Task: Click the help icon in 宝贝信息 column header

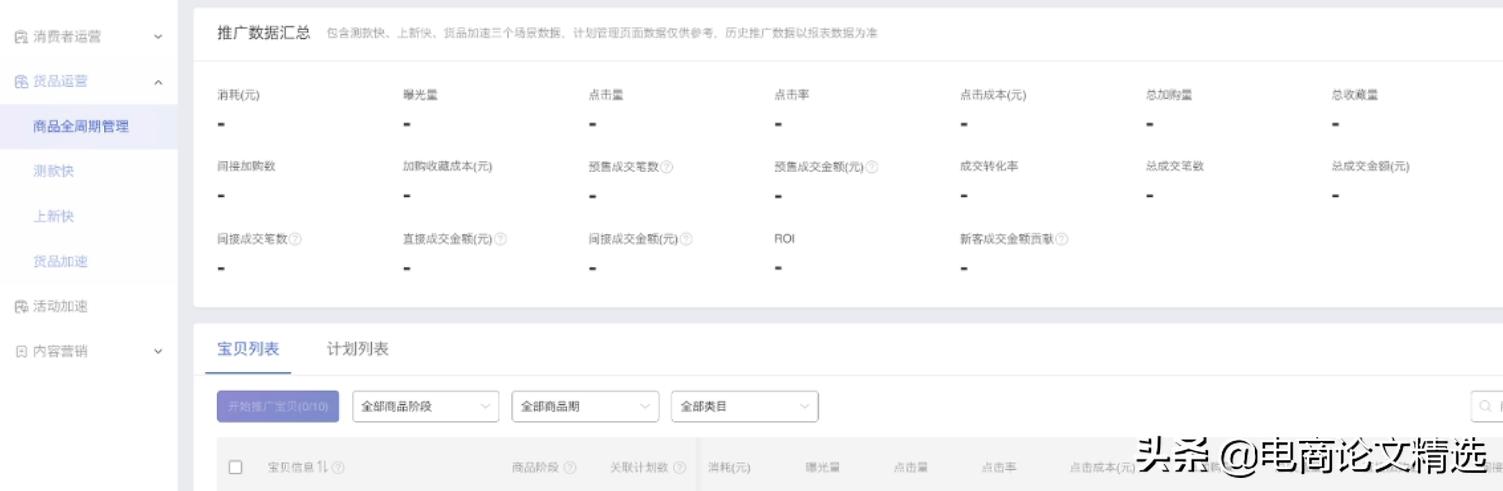Action: pyautogui.click(x=338, y=468)
